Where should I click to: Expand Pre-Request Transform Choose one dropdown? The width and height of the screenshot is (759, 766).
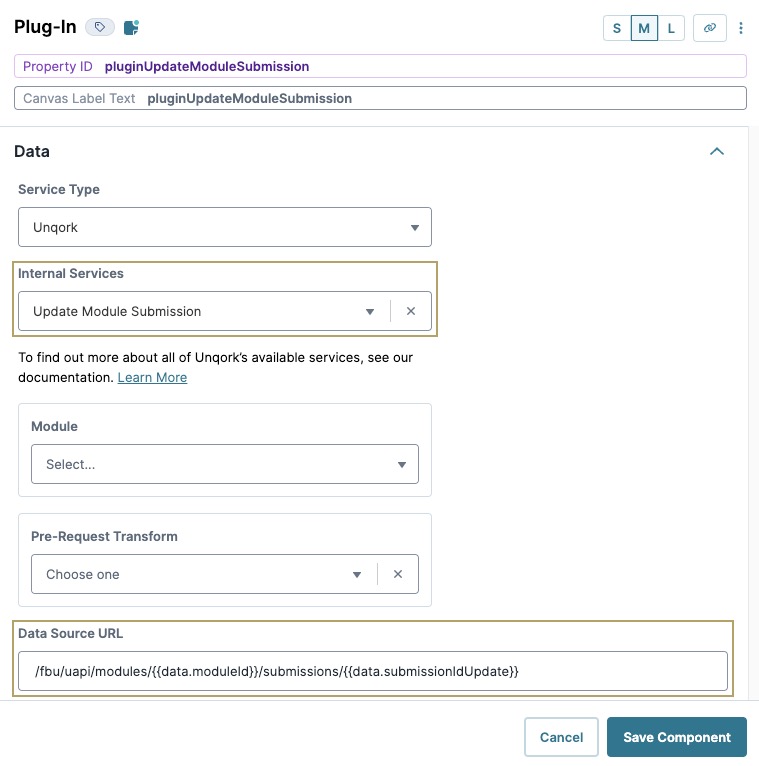click(x=204, y=574)
